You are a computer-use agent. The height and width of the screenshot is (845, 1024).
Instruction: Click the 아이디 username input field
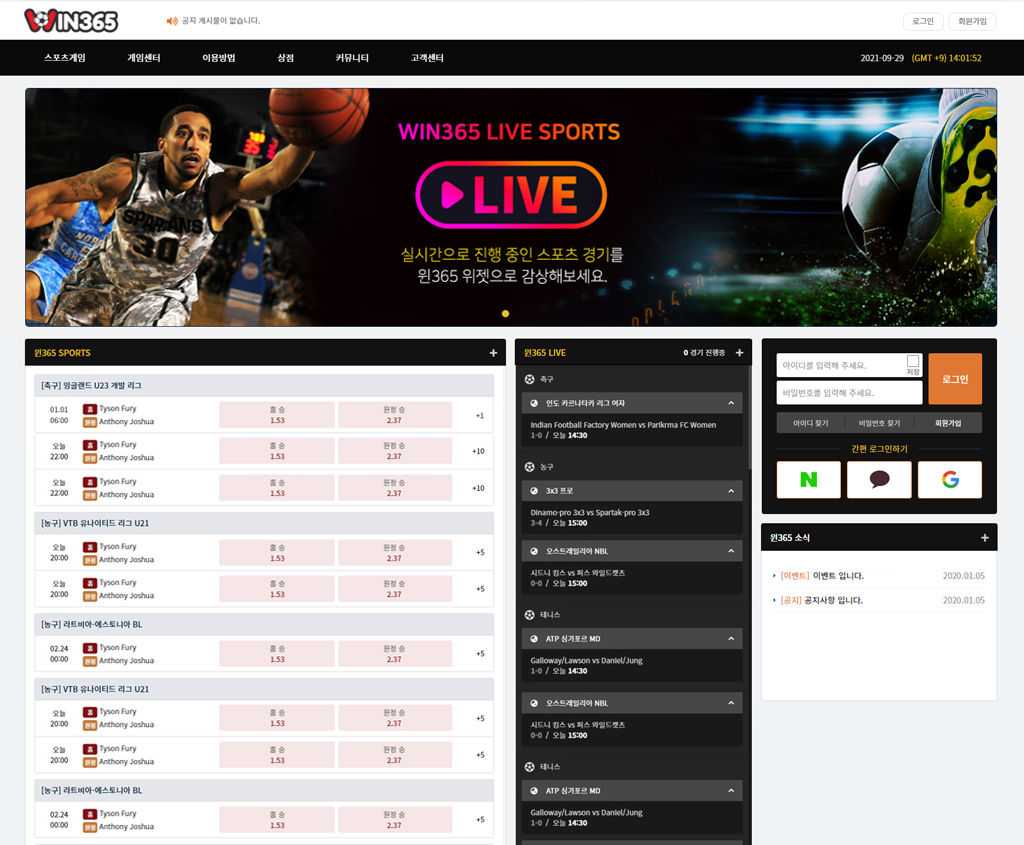(840, 366)
